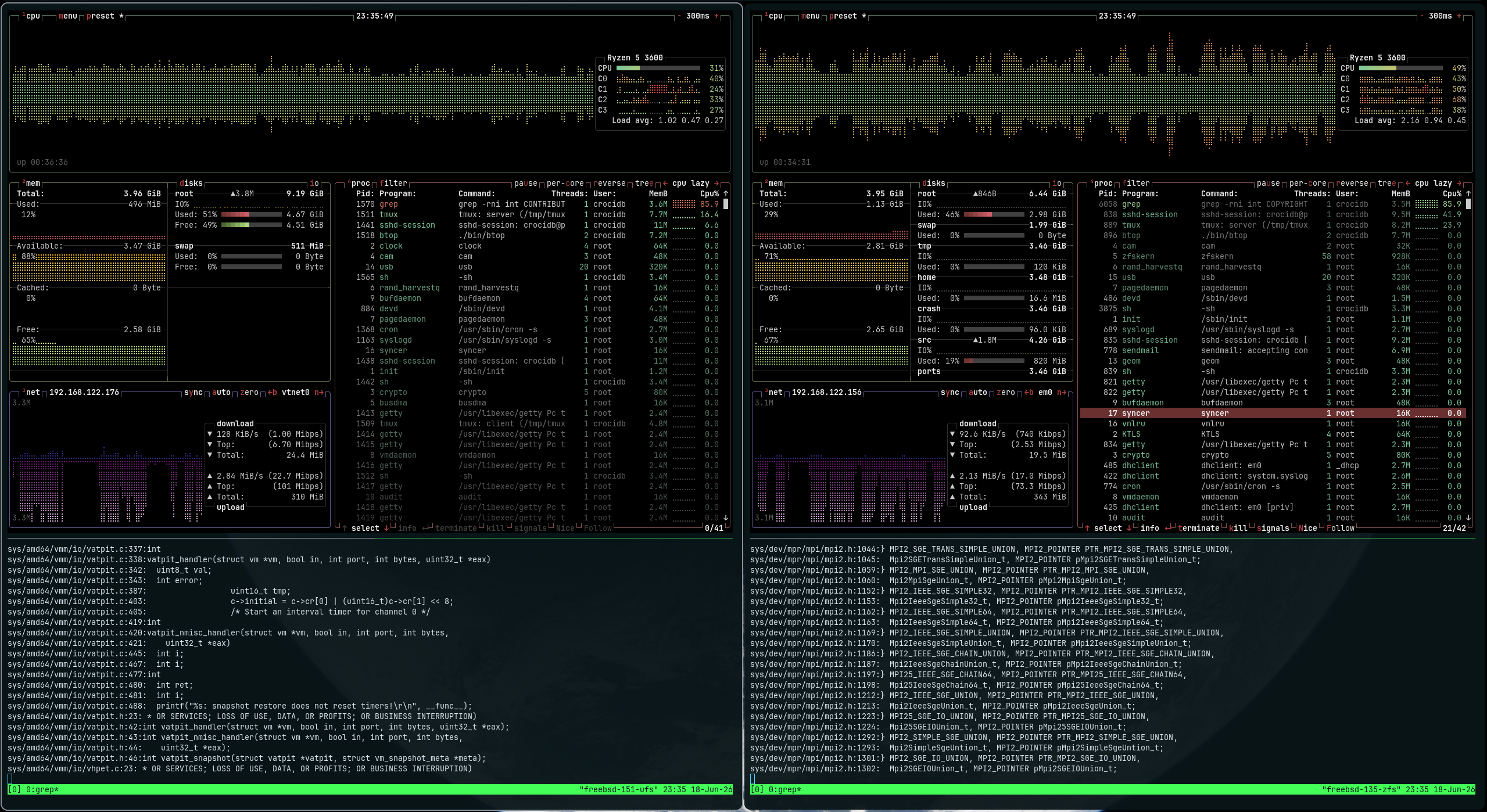Screen dimensions: 1487x812
Task: Toggle pause in the left process box
Action: pyautogui.click(x=525, y=183)
